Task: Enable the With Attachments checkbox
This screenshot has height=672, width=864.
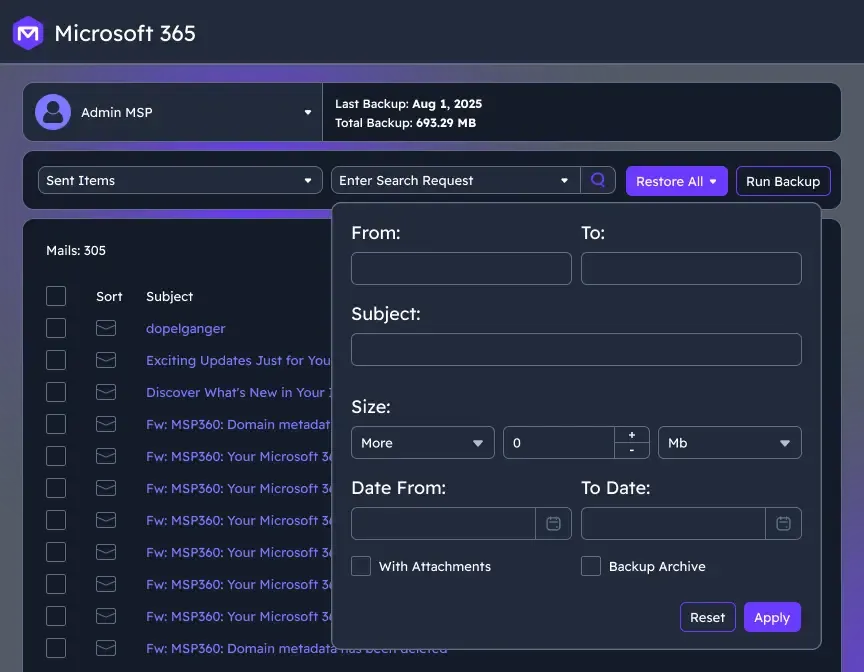Action: click(x=361, y=566)
